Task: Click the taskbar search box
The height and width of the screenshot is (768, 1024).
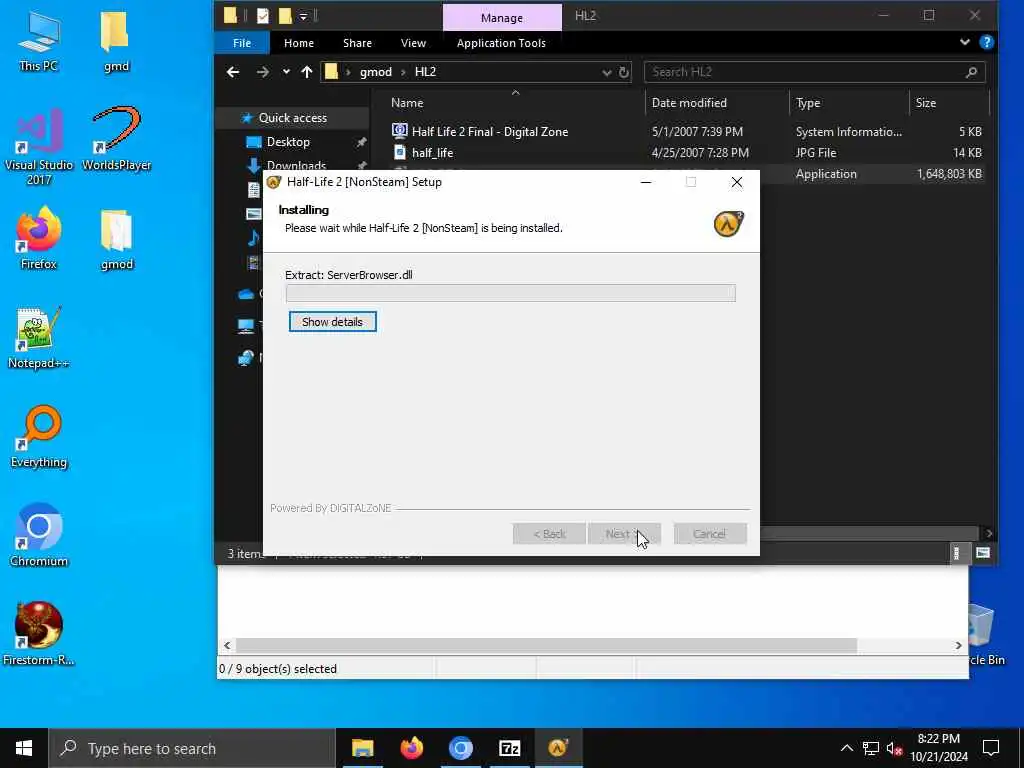Action: tap(192, 748)
